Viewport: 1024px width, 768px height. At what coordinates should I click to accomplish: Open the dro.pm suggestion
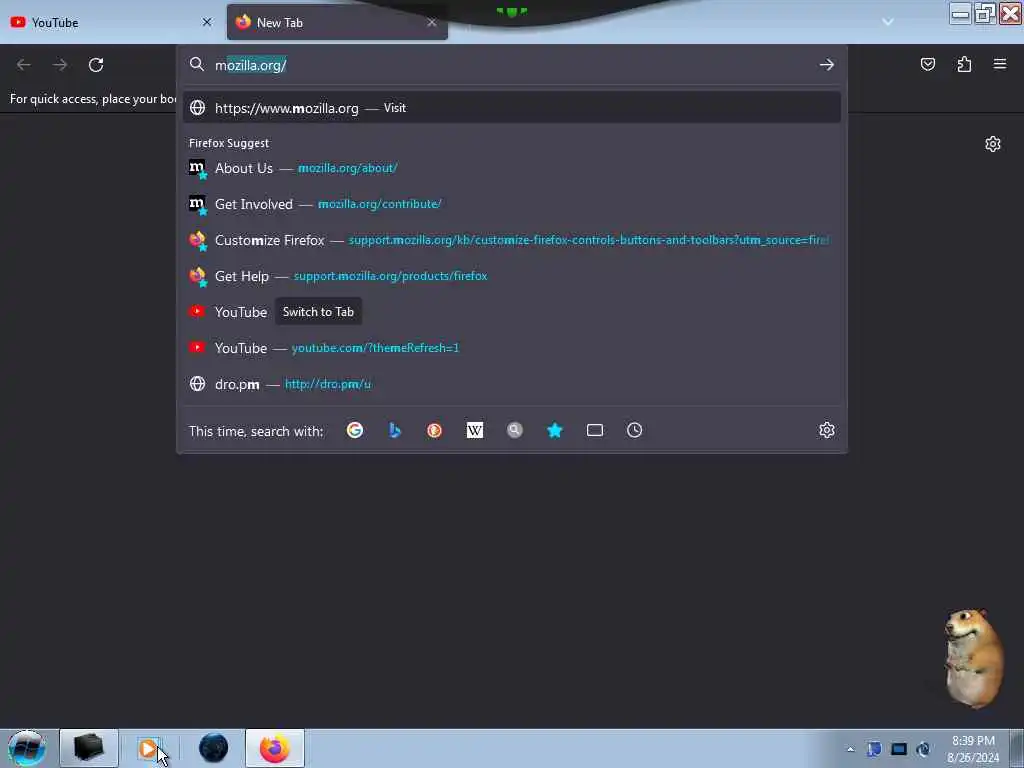pos(512,384)
